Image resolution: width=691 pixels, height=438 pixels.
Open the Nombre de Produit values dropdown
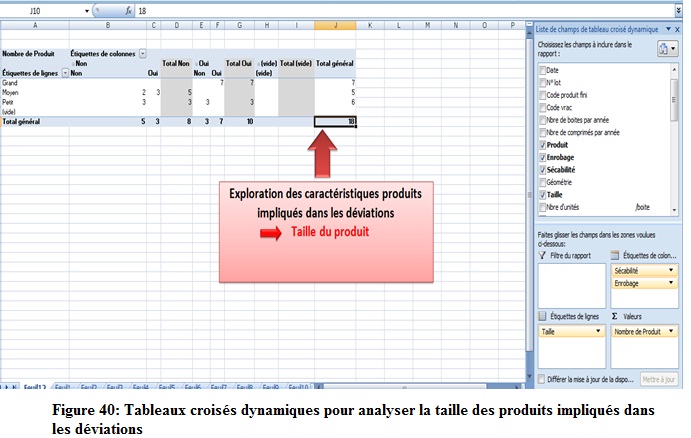[671, 331]
